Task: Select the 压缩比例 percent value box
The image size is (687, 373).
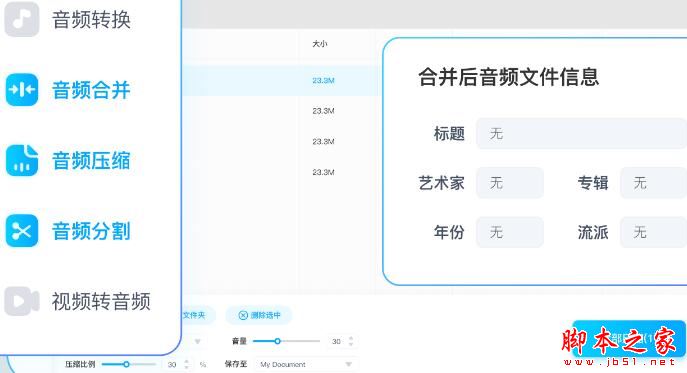Action: pos(172,364)
